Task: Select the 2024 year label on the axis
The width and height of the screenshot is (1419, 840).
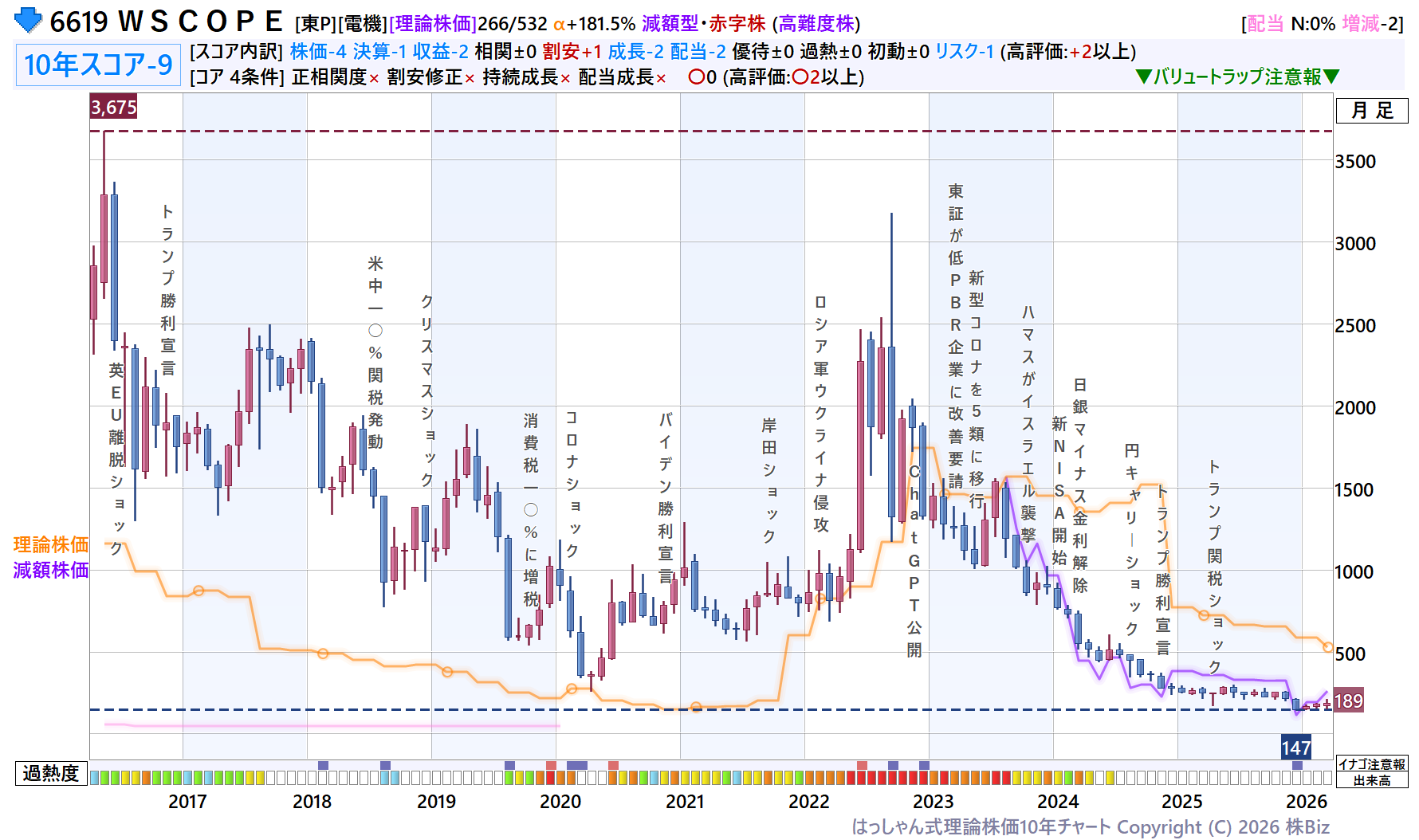Action: click(1057, 801)
